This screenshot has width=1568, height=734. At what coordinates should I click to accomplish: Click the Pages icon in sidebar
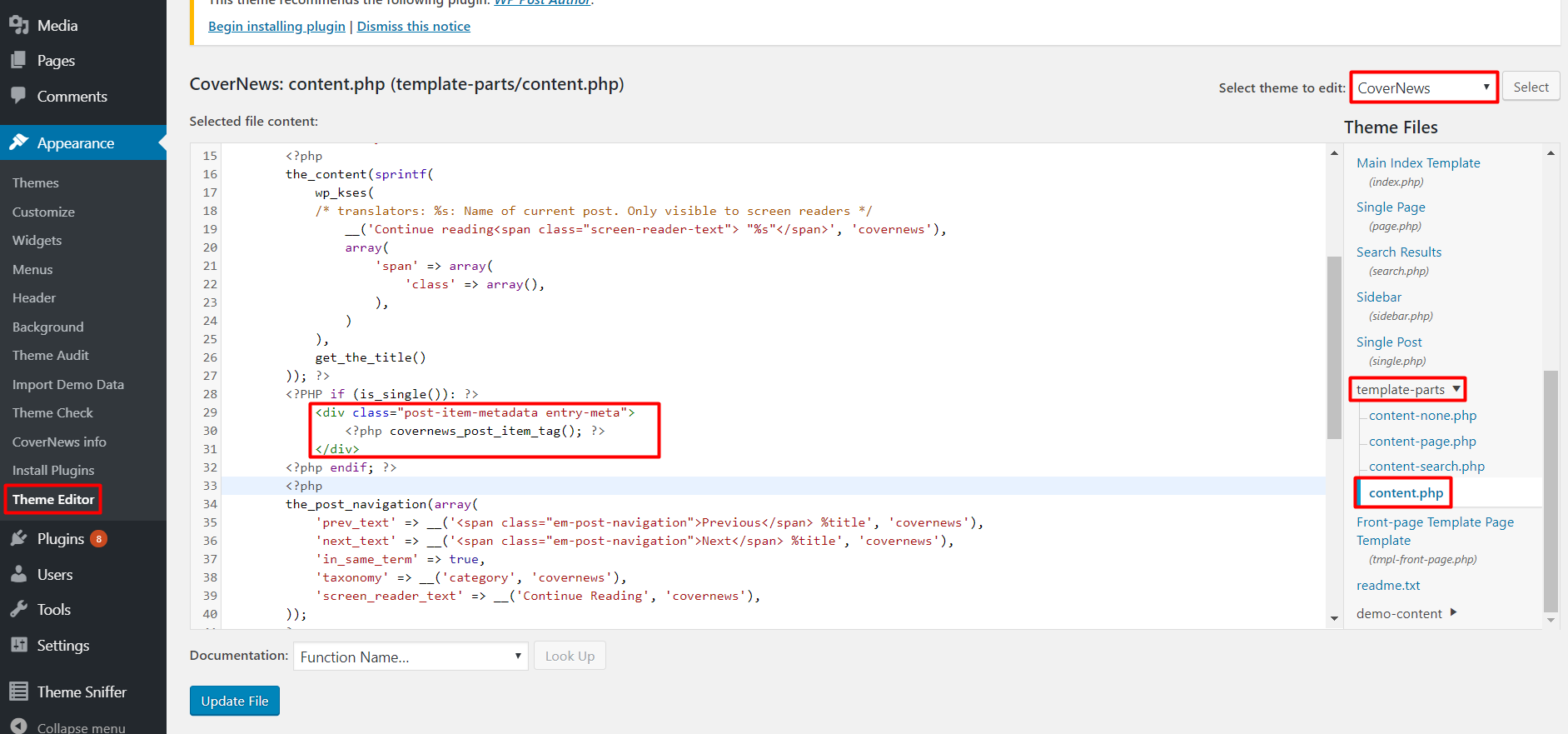(x=18, y=60)
